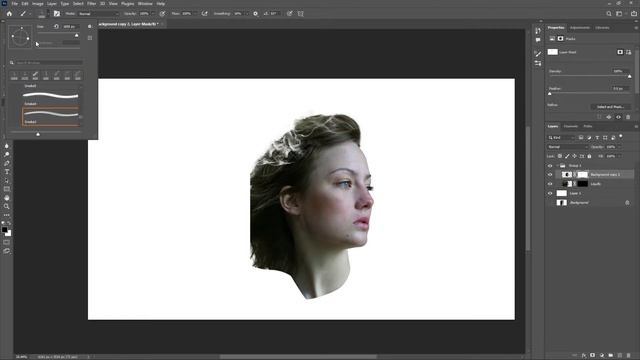Viewport: 640px width, 360px height.
Task: Select the Zoom tool in toolbar
Action: tap(7, 207)
